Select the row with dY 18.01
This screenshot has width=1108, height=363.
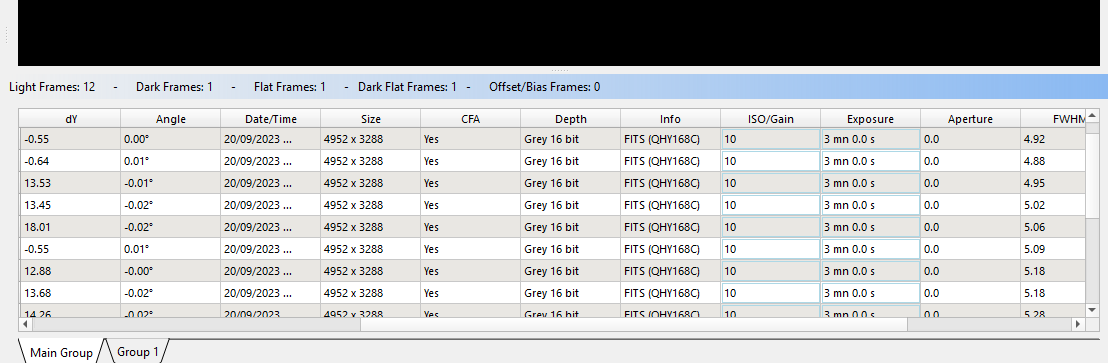click(551, 227)
